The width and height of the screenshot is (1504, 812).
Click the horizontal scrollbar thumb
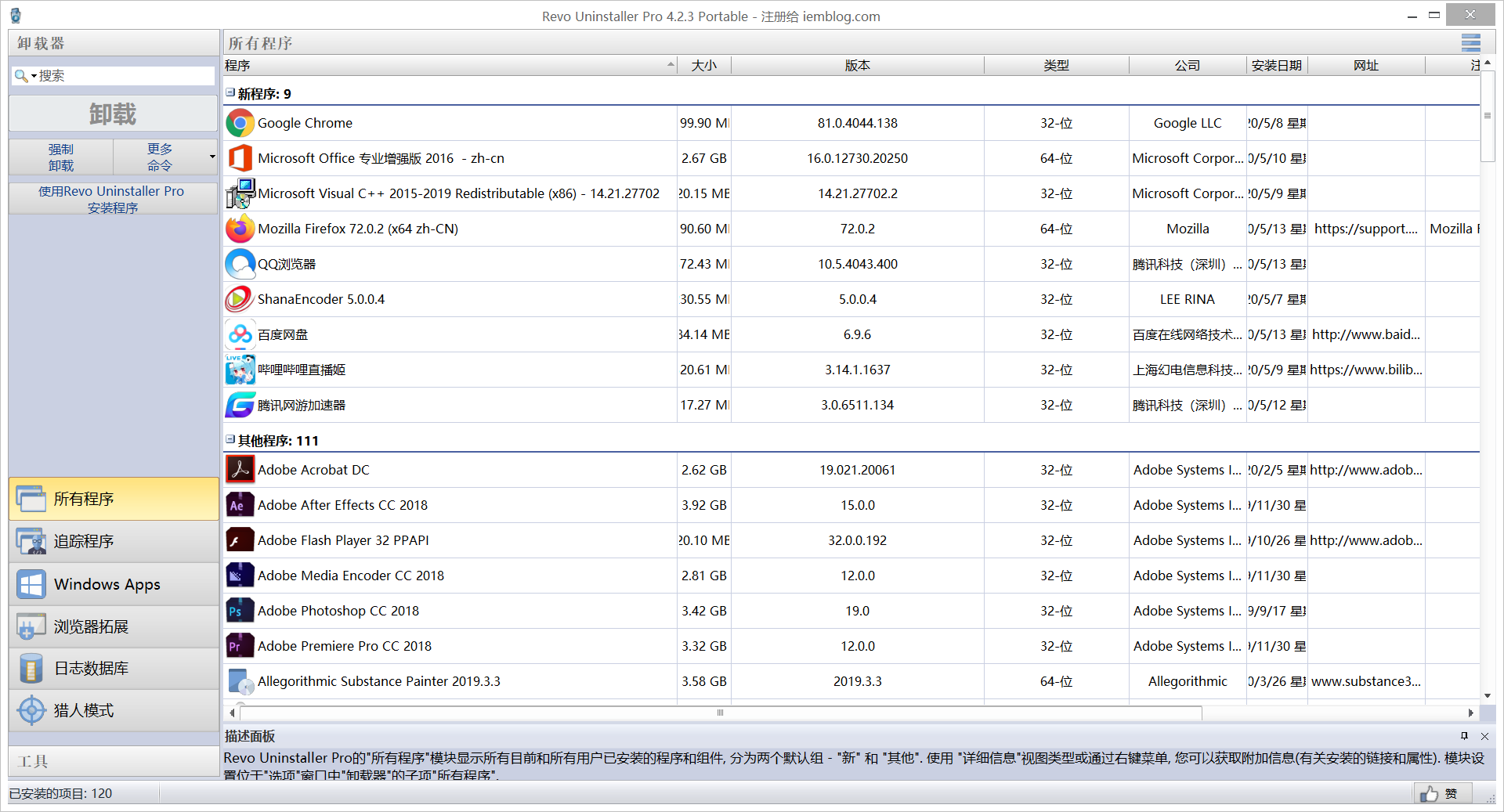coord(721,713)
